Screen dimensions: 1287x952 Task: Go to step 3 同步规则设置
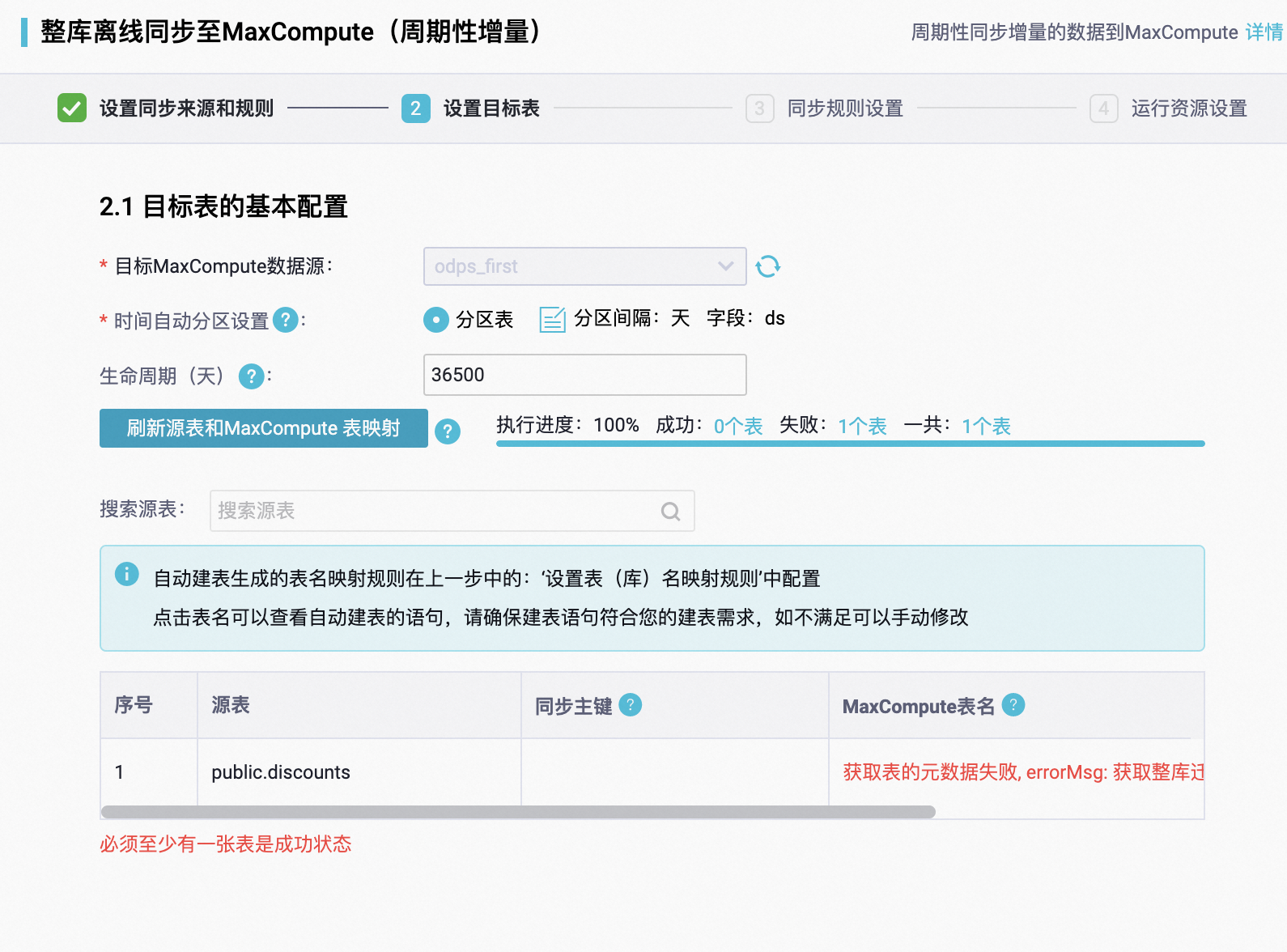coord(824,108)
